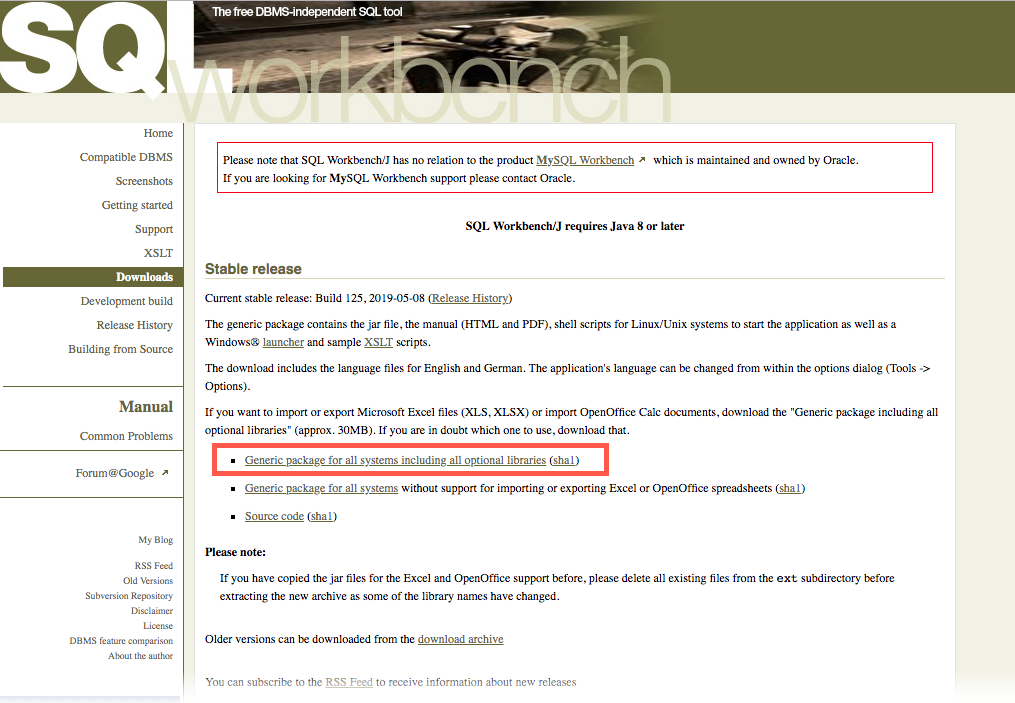1015x703 pixels.
Task: Open the Manual heading link in sidebar
Action: (x=146, y=407)
